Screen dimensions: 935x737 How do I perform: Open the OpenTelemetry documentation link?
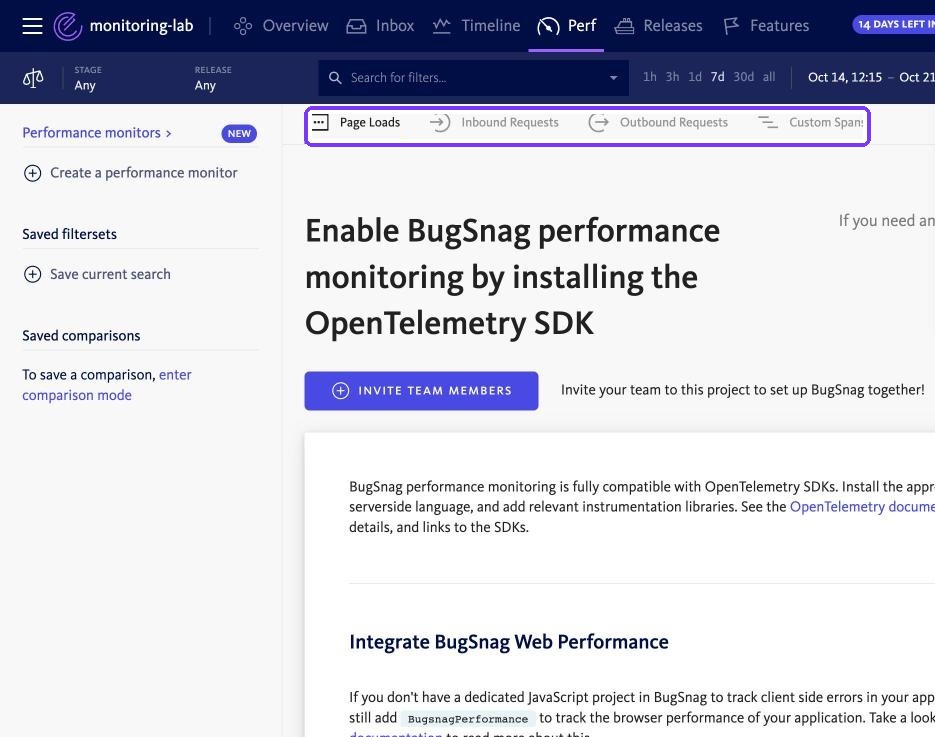(x=862, y=506)
